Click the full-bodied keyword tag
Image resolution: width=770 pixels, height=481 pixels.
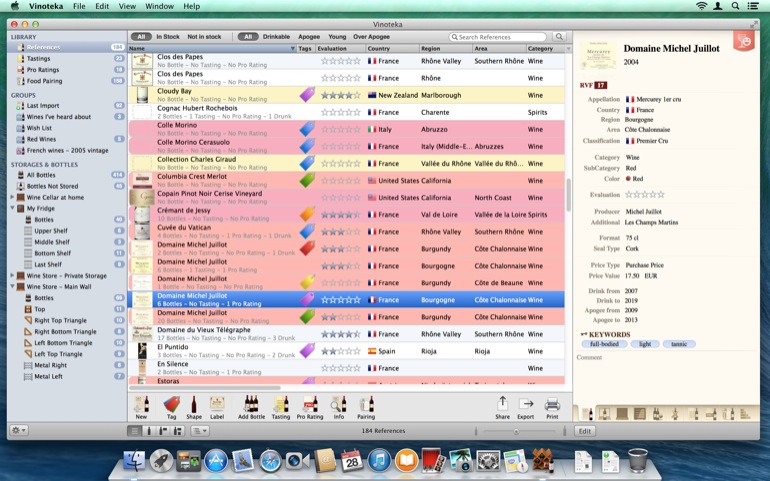tap(604, 344)
